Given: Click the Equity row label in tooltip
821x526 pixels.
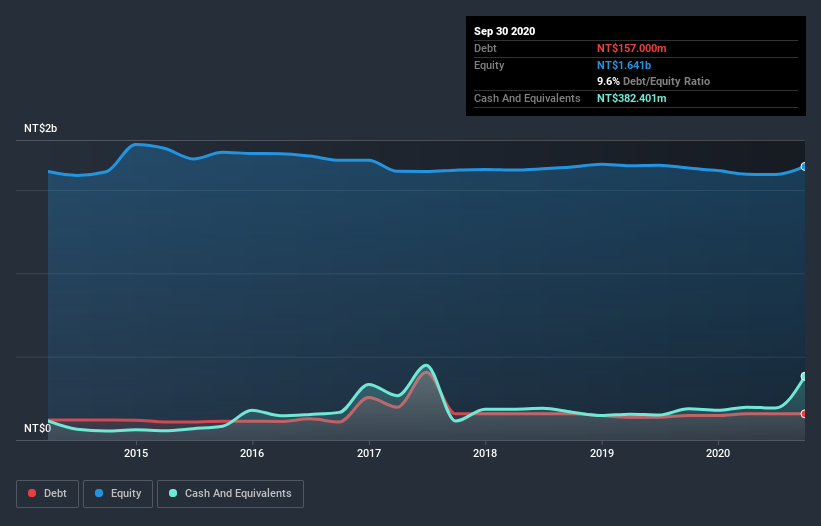Looking at the screenshot, I should (x=489, y=65).
